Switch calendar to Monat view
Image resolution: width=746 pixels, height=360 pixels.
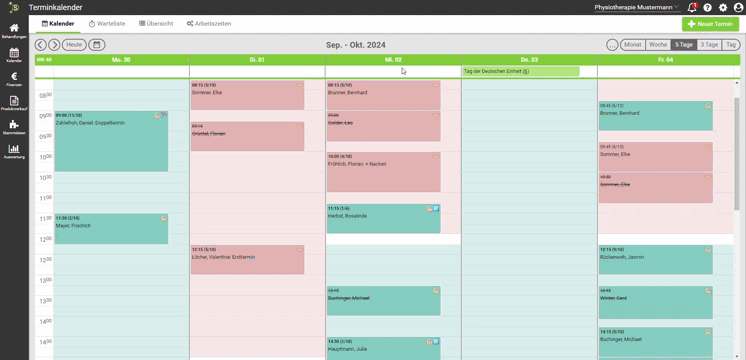click(x=633, y=45)
